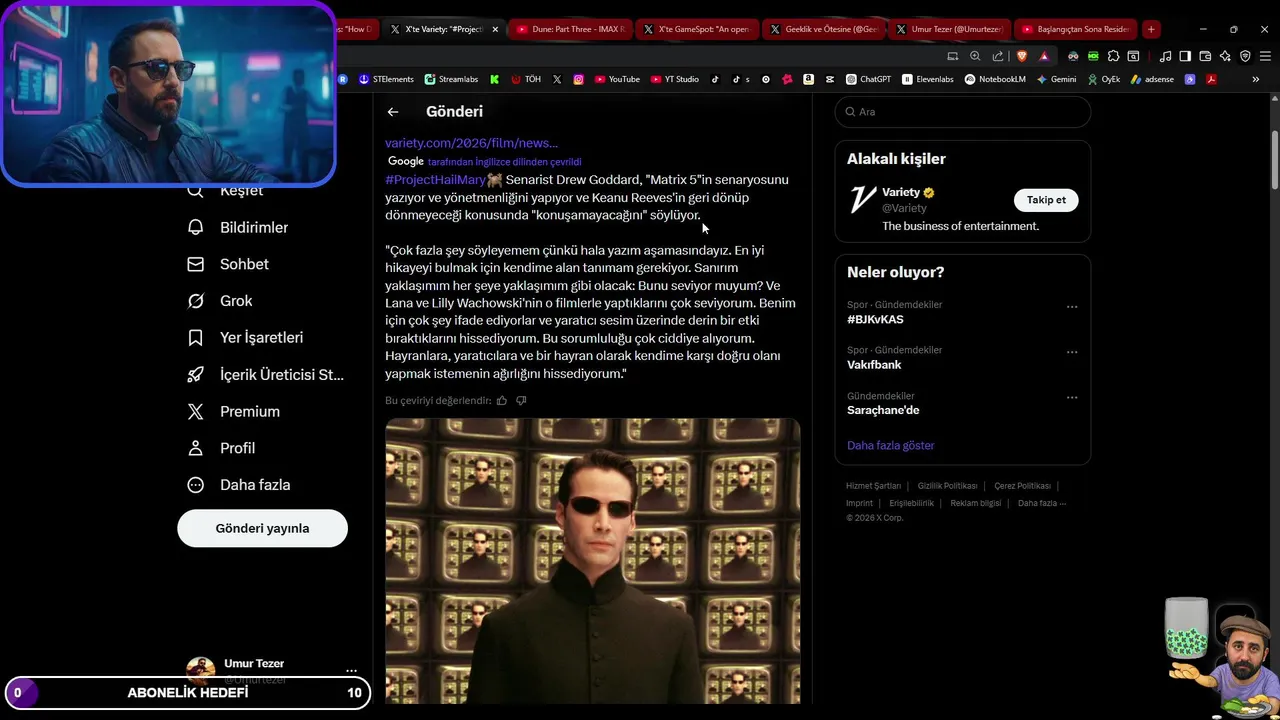Open Yer İşaretleri bookmarks
The image size is (1280, 720).
tap(245, 338)
